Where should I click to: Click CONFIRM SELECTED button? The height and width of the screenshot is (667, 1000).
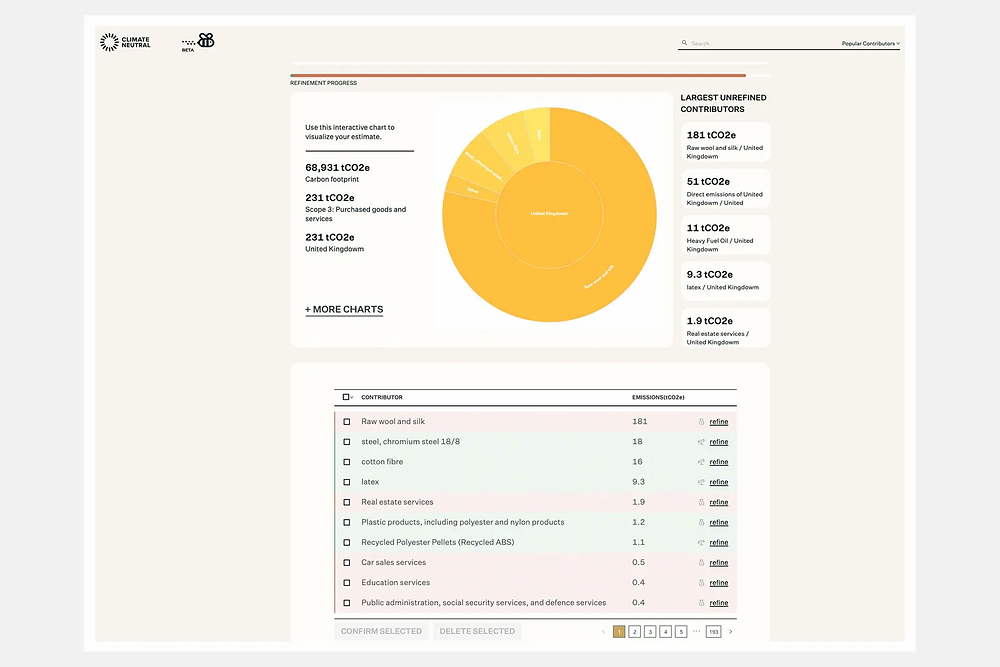[381, 631]
